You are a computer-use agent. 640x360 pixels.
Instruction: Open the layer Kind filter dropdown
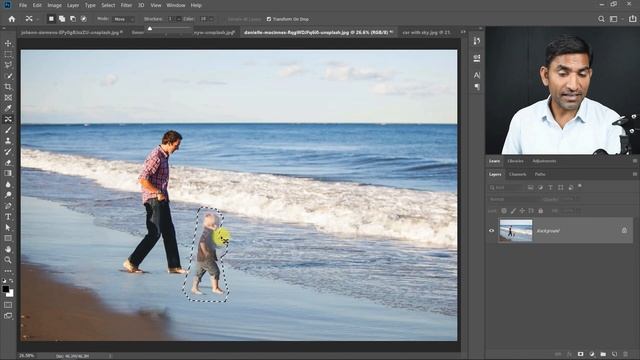(x=507, y=187)
